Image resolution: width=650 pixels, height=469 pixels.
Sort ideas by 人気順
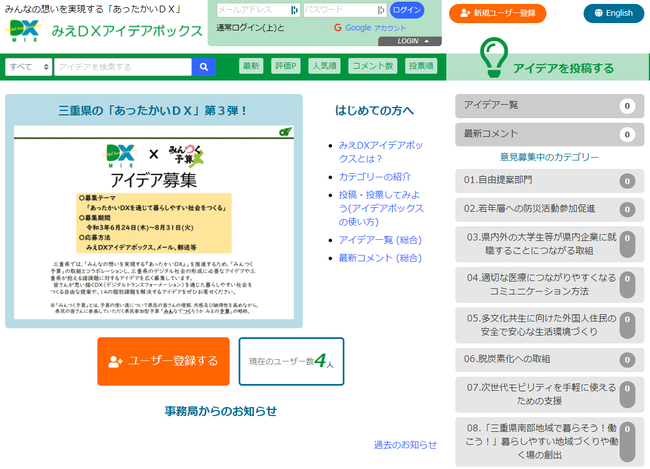click(x=324, y=66)
